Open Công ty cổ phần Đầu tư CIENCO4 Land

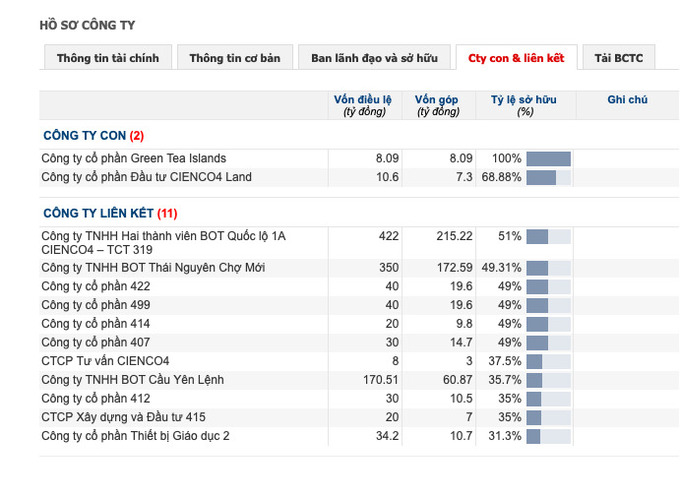tap(147, 177)
